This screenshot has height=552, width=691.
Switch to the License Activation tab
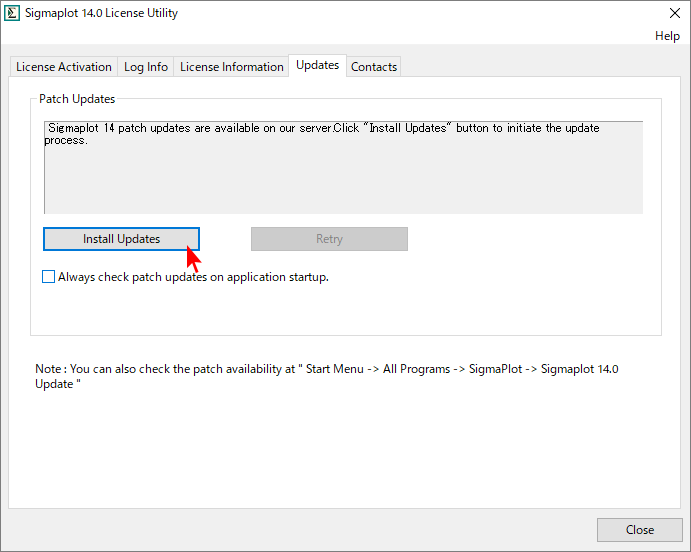tap(64, 67)
